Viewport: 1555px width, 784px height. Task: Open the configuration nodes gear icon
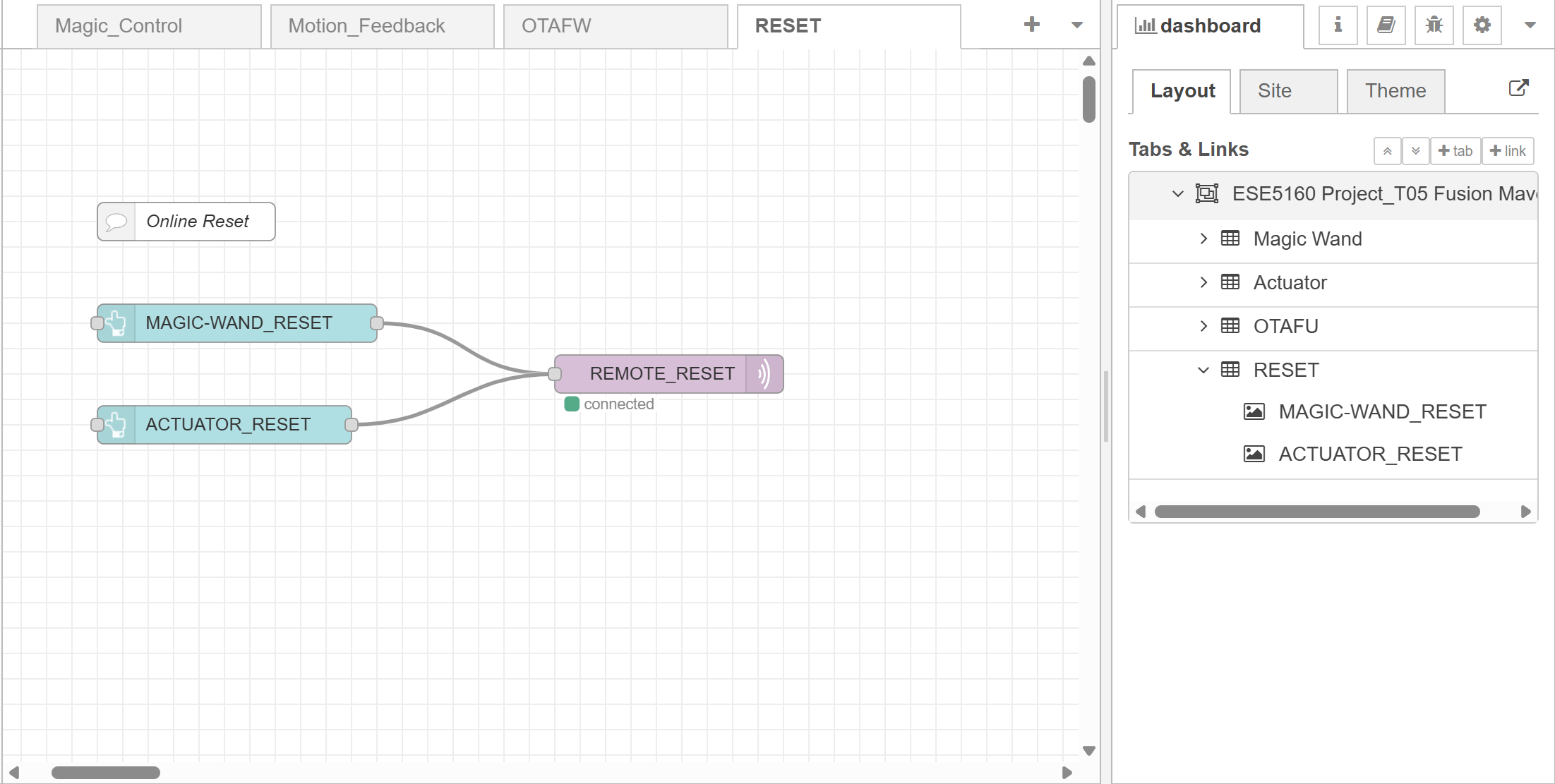point(1482,25)
